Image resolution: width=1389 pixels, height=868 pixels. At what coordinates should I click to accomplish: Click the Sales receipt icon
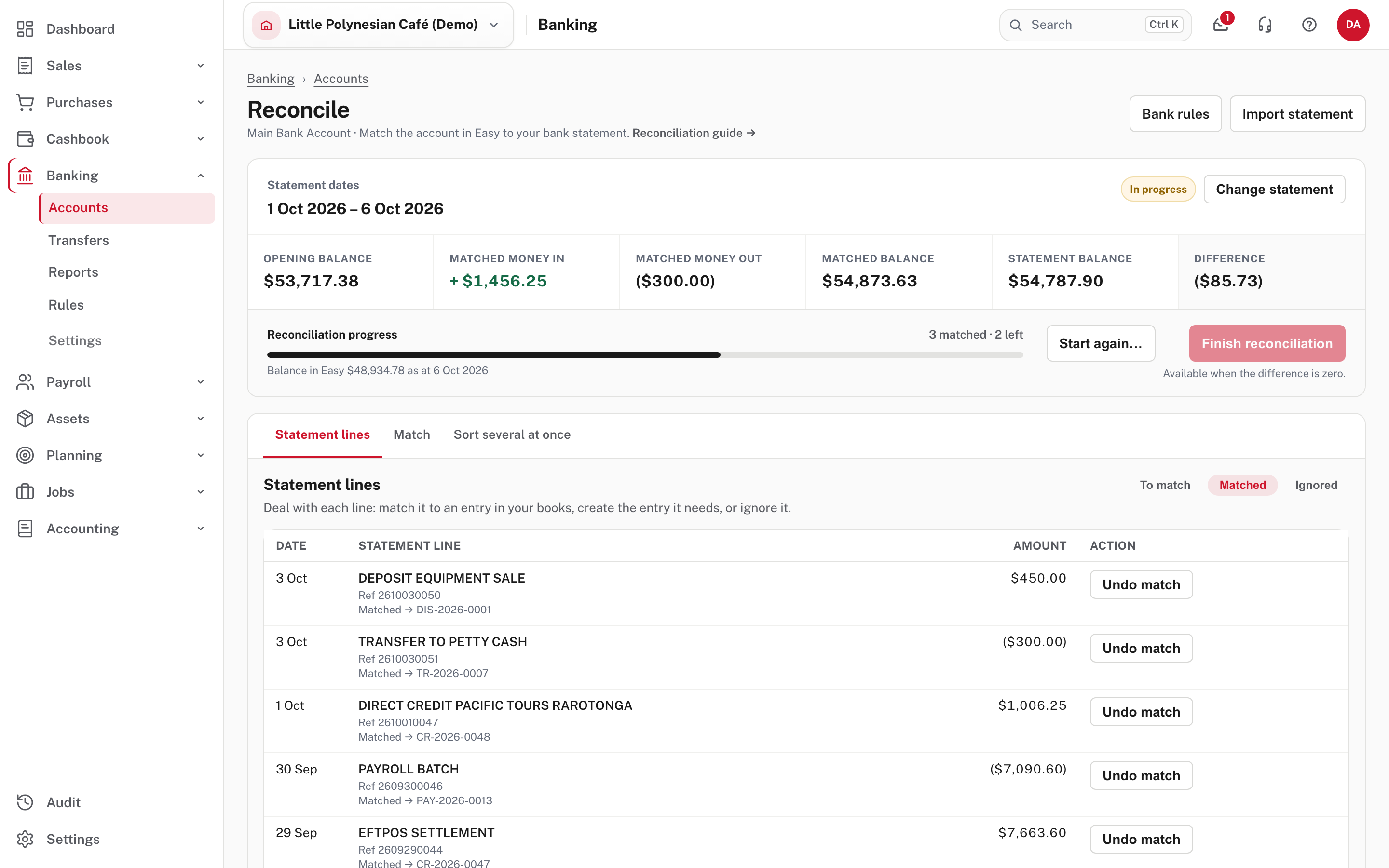[x=25, y=66]
